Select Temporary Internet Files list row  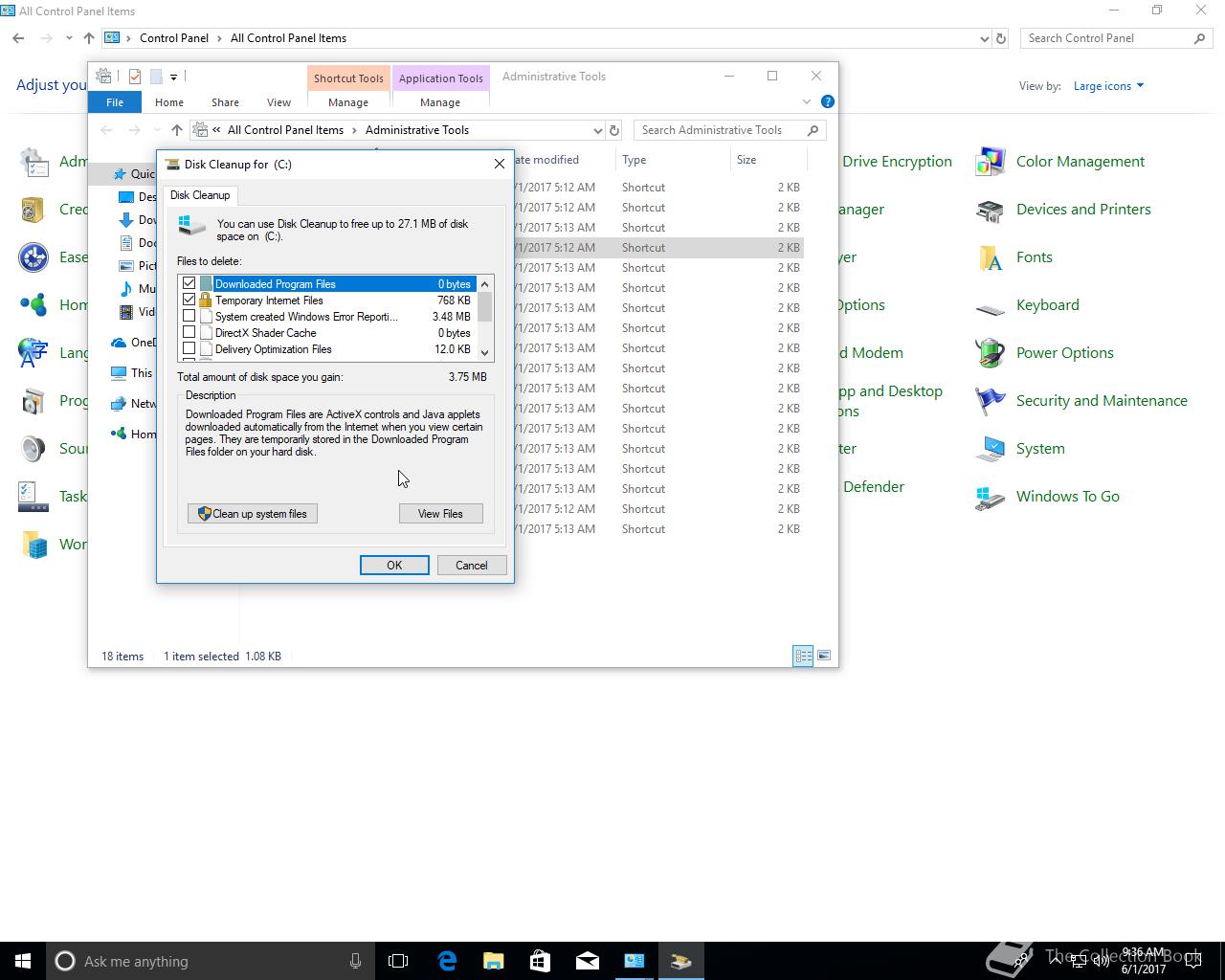[x=327, y=300]
